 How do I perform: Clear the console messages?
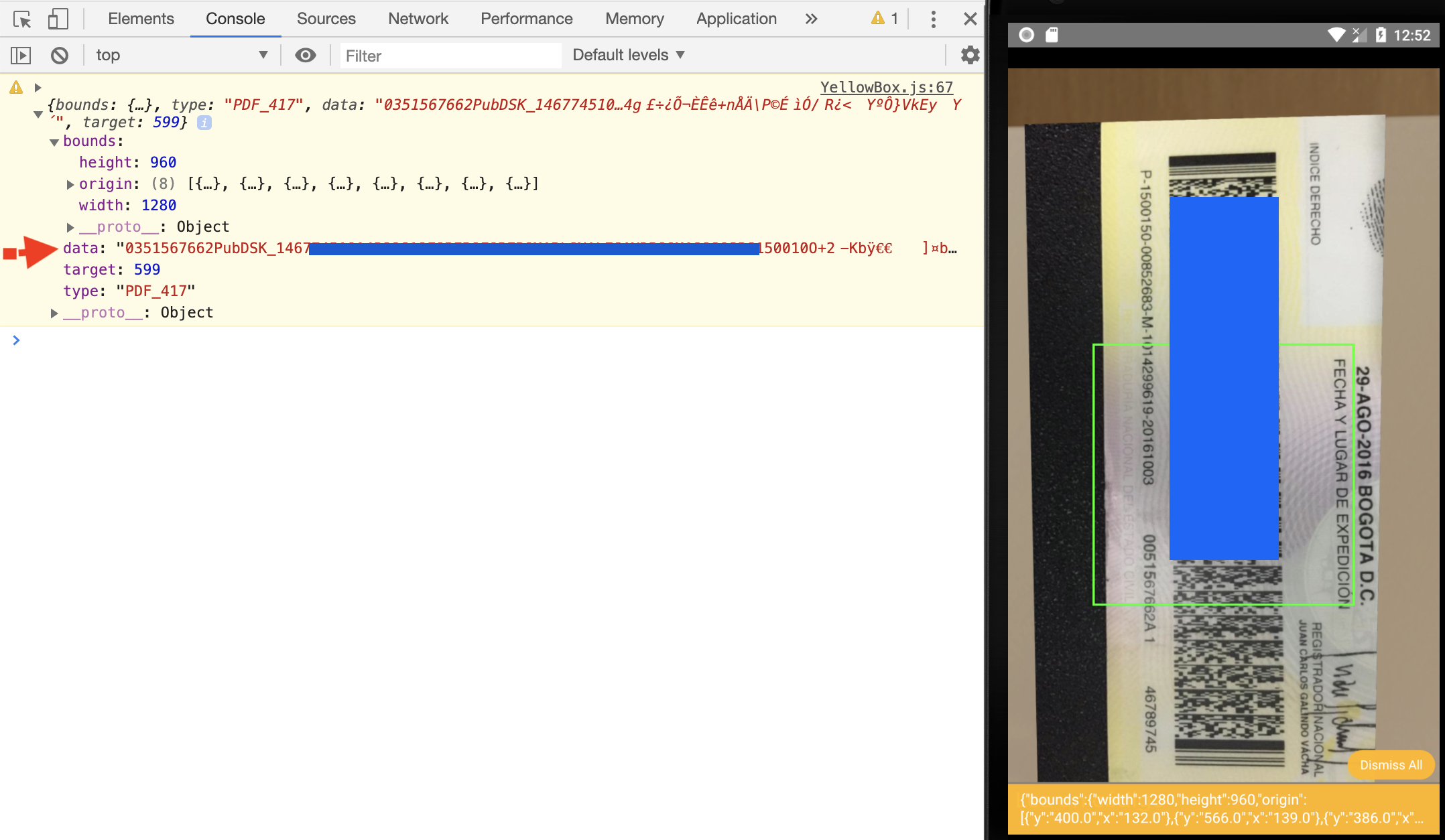tap(59, 55)
